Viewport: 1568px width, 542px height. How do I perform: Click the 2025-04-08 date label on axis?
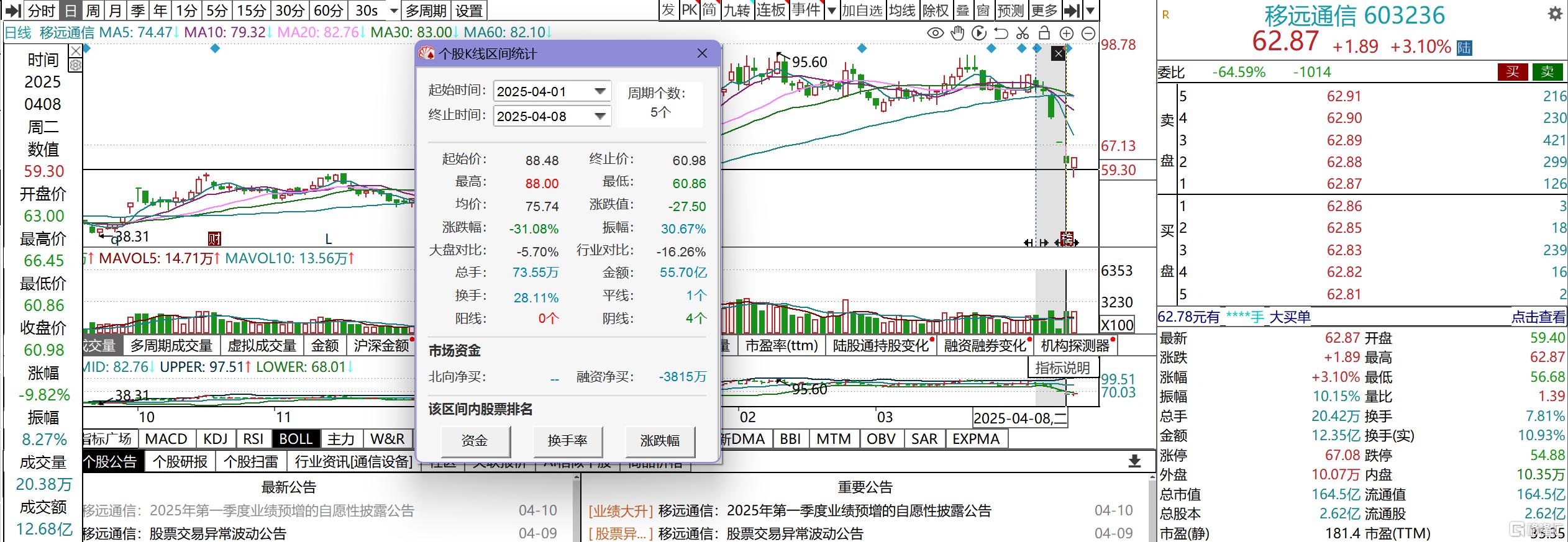1020,418
